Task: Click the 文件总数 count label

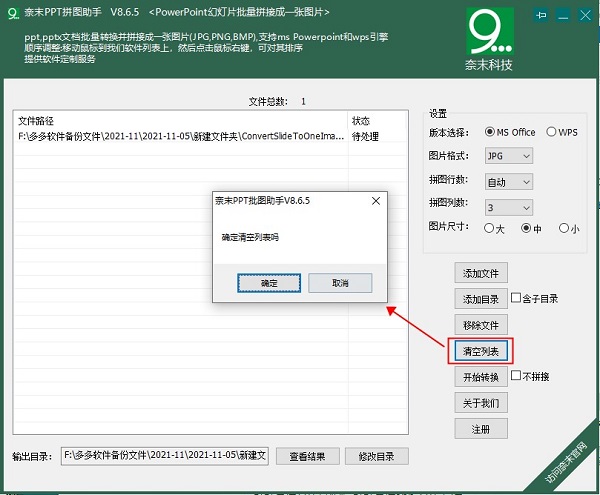Action: pyautogui.click(x=277, y=102)
